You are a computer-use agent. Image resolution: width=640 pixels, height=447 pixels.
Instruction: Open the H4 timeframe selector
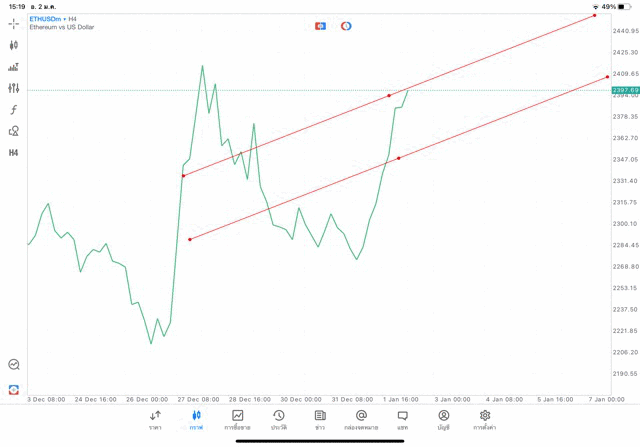point(14,153)
